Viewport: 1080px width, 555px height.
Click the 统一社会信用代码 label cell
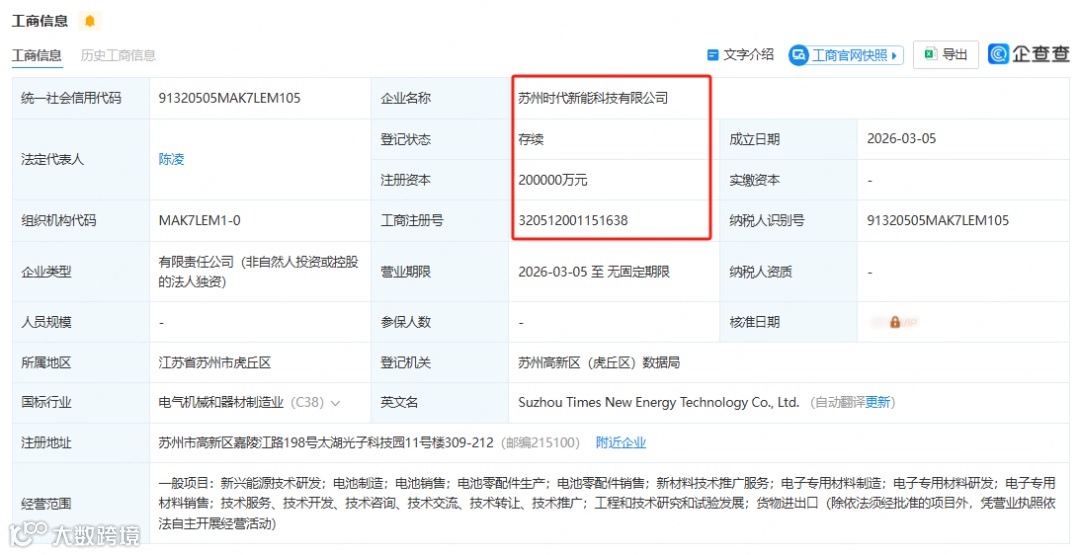(81, 98)
